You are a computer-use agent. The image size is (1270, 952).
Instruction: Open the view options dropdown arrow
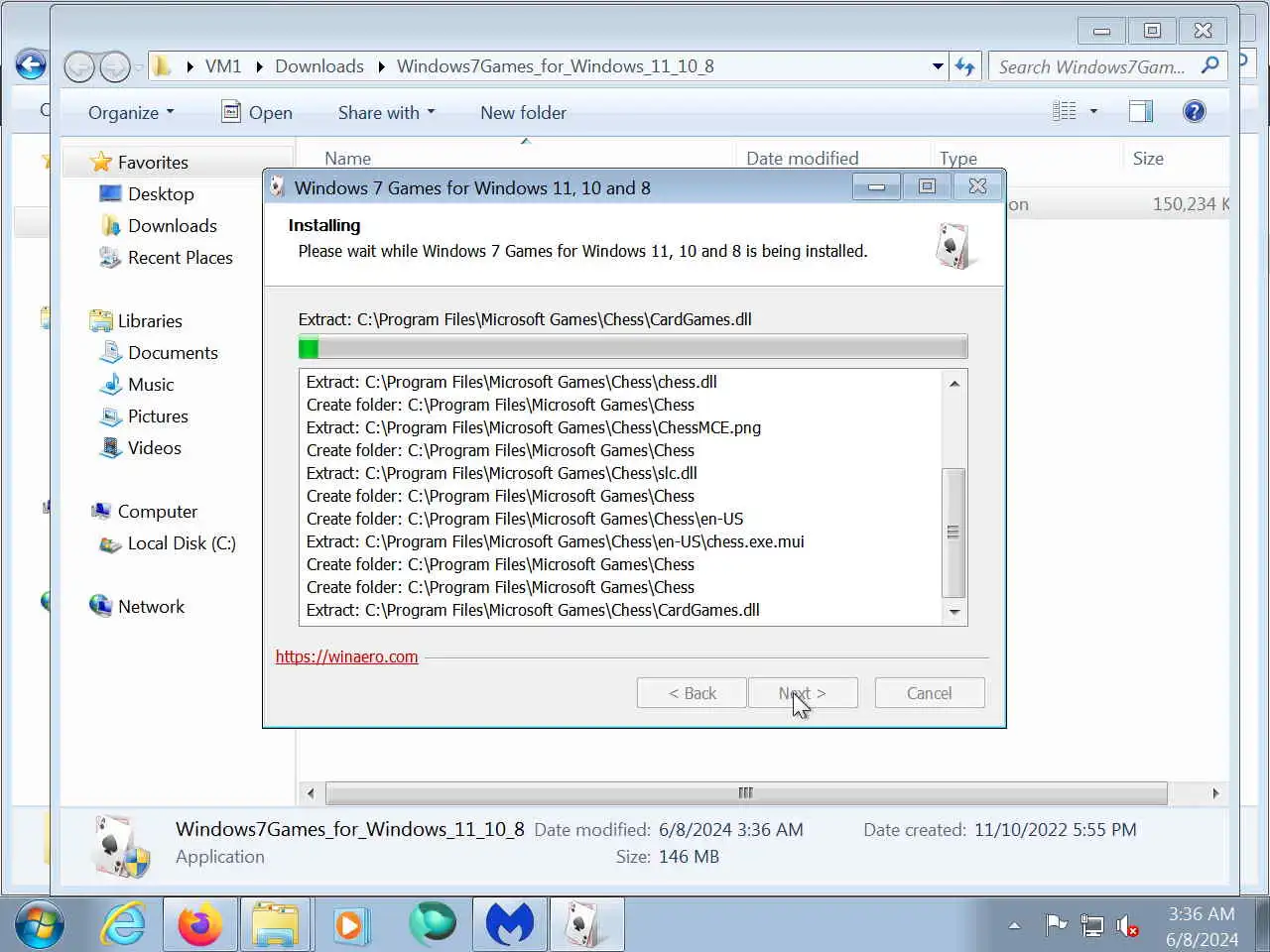coord(1093,111)
